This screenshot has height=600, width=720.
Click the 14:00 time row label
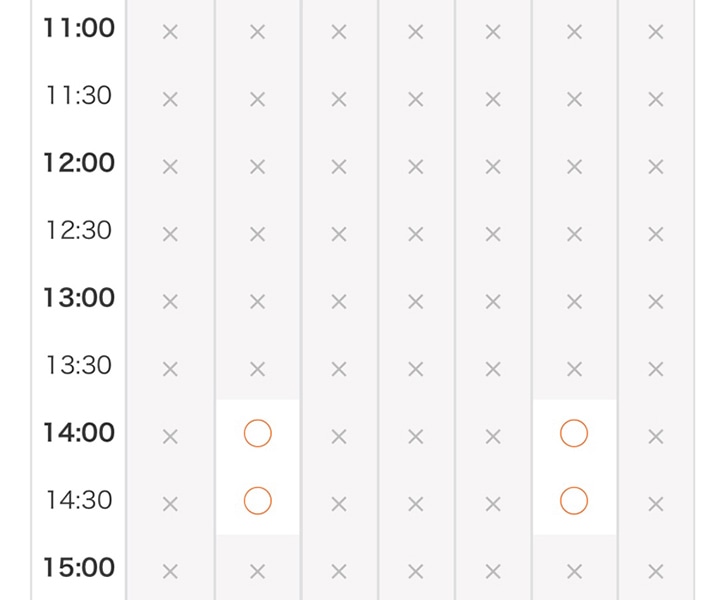tap(79, 432)
